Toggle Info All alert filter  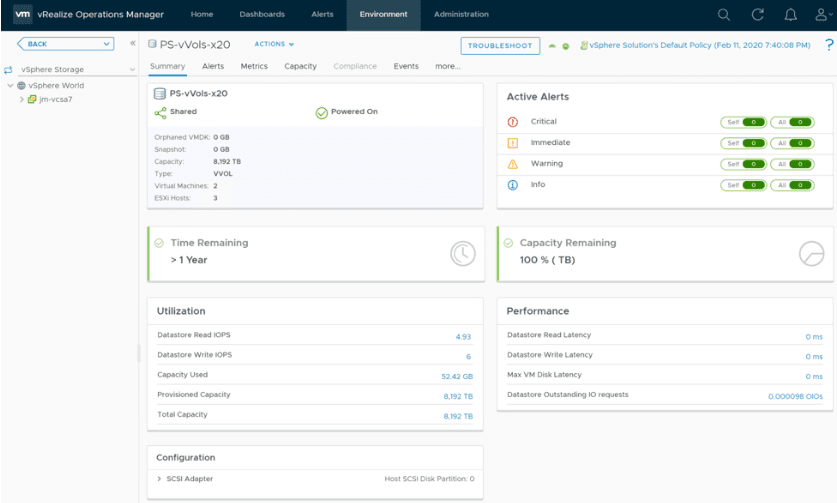coord(792,185)
